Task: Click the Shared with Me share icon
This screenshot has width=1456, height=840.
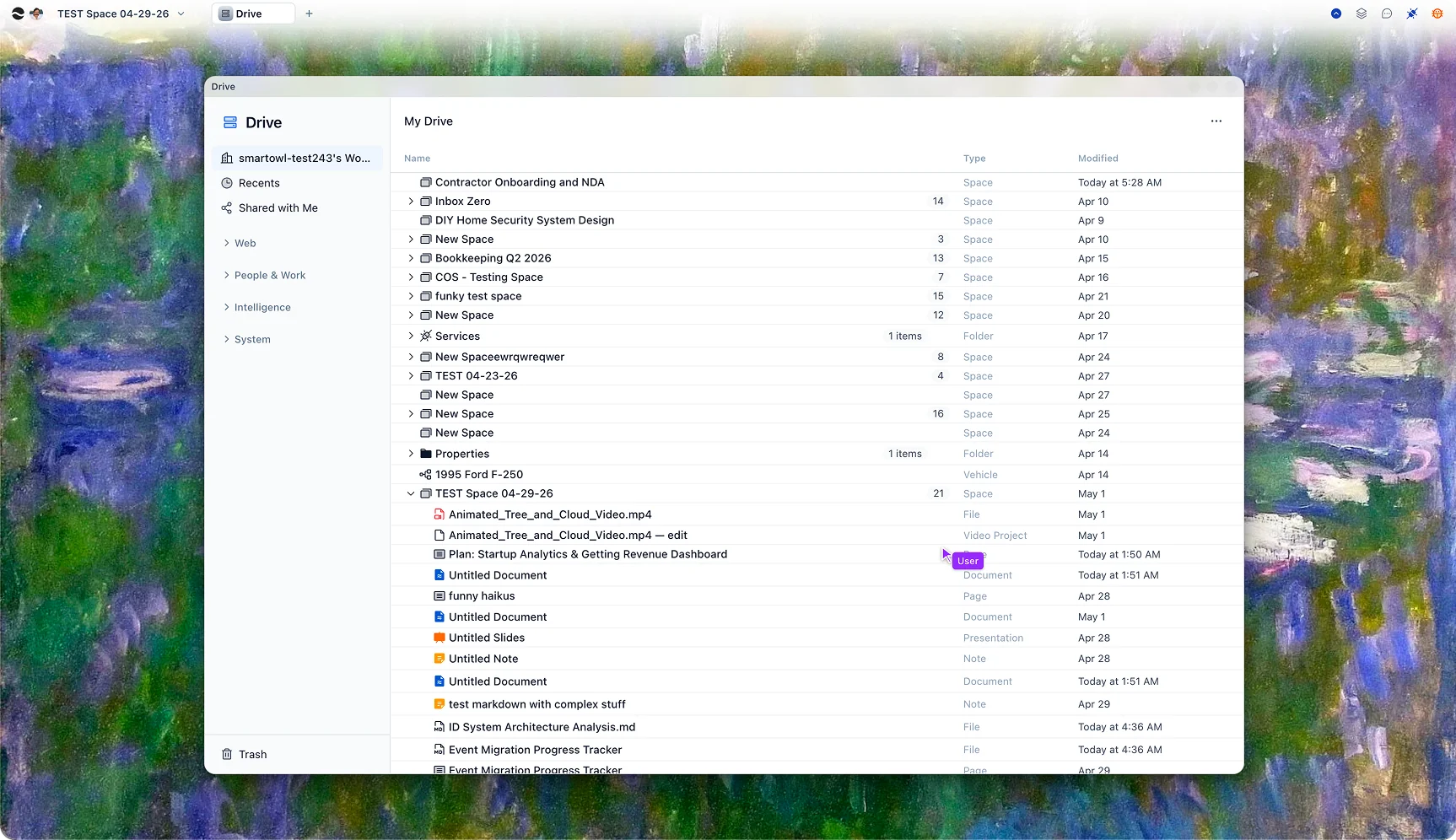Action: pyautogui.click(x=227, y=208)
